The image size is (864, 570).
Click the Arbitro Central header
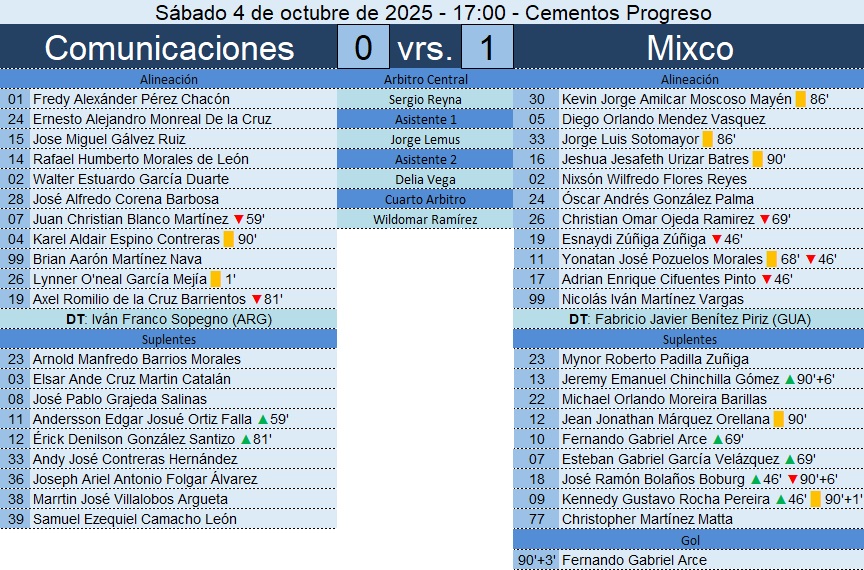pyautogui.click(x=425, y=79)
